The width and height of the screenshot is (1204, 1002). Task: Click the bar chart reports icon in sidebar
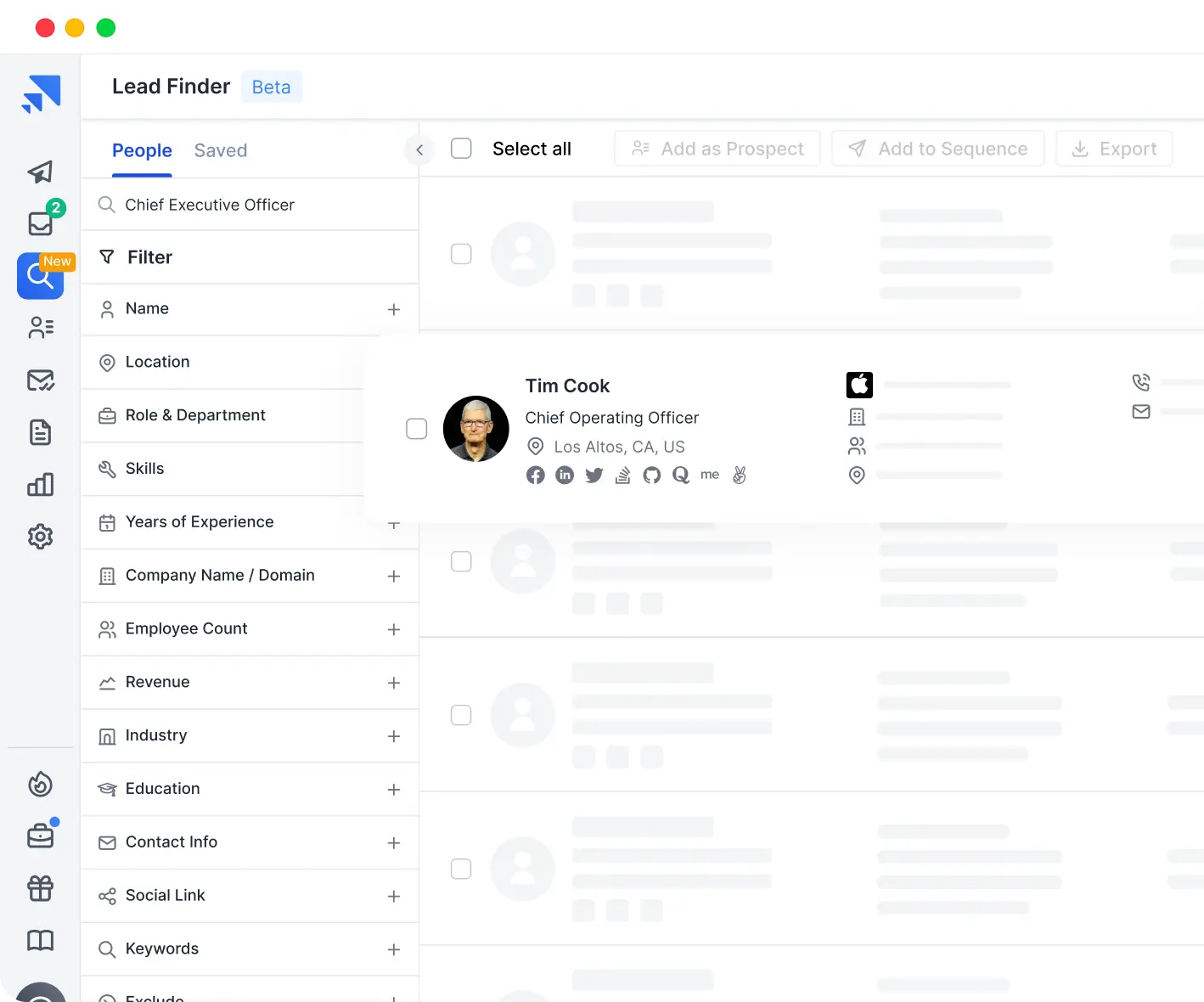(x=40, y=485)
